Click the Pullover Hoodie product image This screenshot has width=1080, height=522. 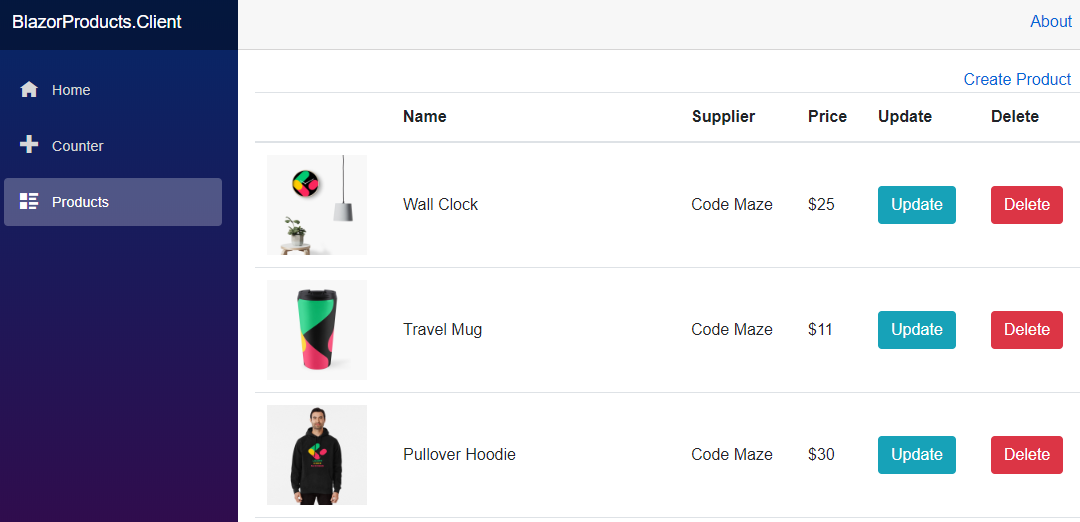(317, 455)
